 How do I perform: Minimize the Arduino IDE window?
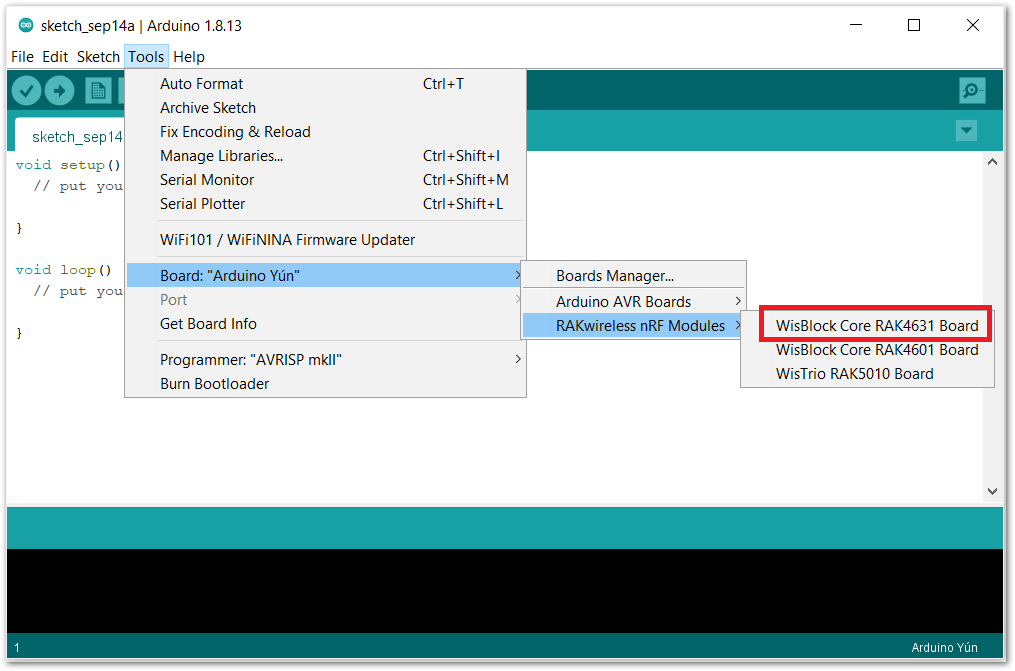[856, 25]
